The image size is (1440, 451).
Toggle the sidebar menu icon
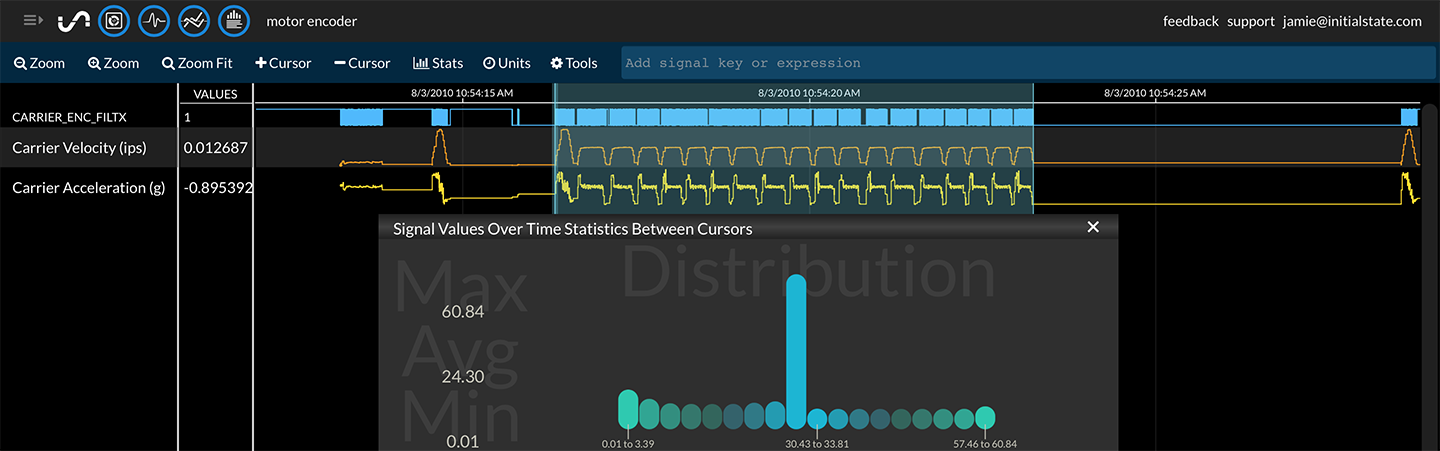33,20
